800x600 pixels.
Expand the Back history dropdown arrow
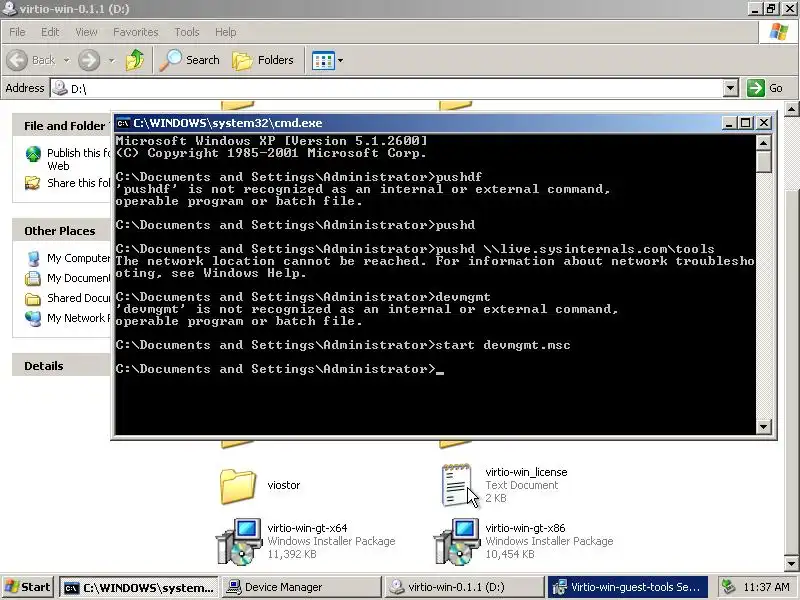67,60
